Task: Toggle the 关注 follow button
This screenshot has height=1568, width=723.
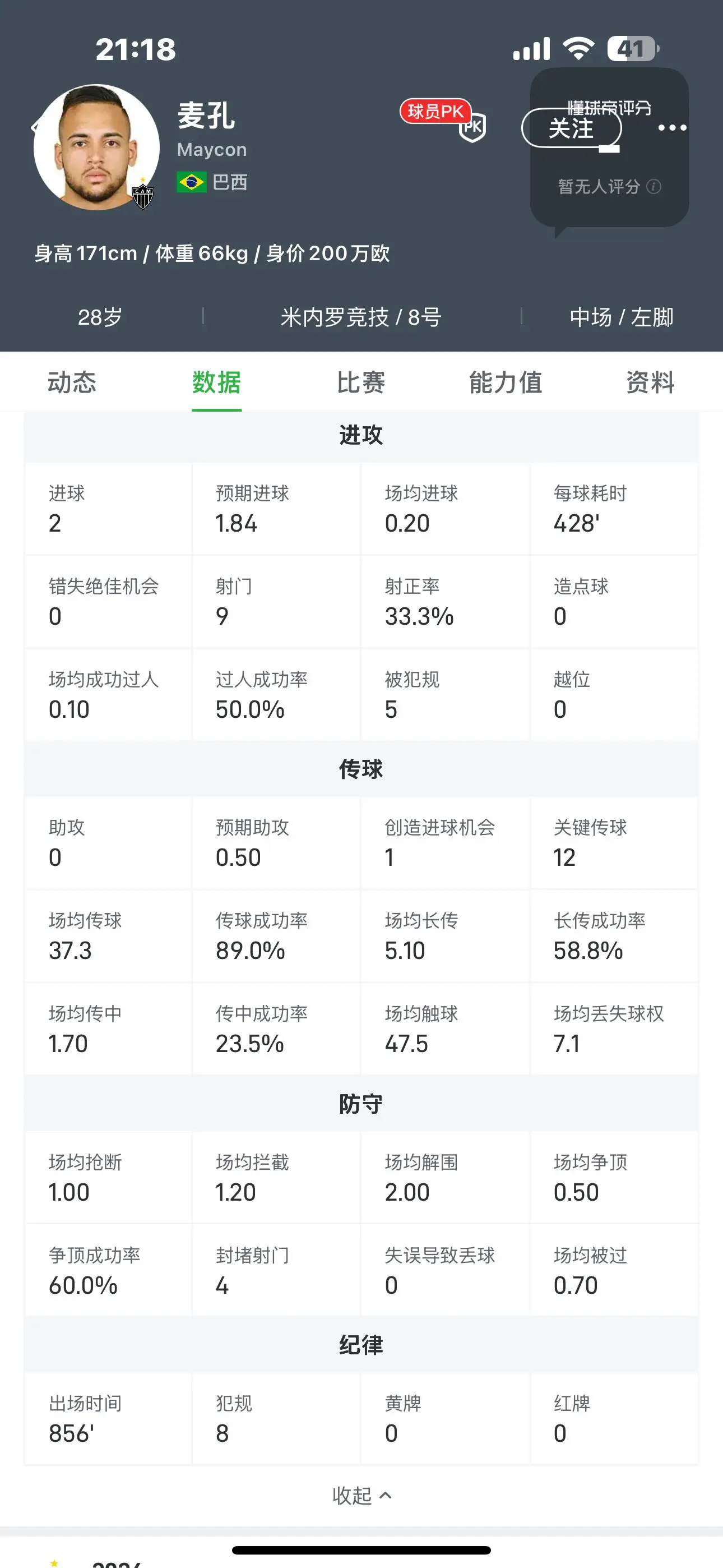Action: [572, 128]
